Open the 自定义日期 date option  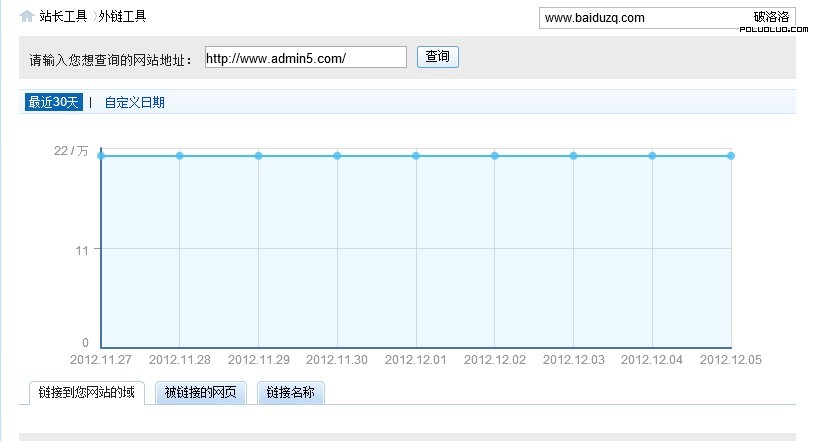(x=134, y=102)
